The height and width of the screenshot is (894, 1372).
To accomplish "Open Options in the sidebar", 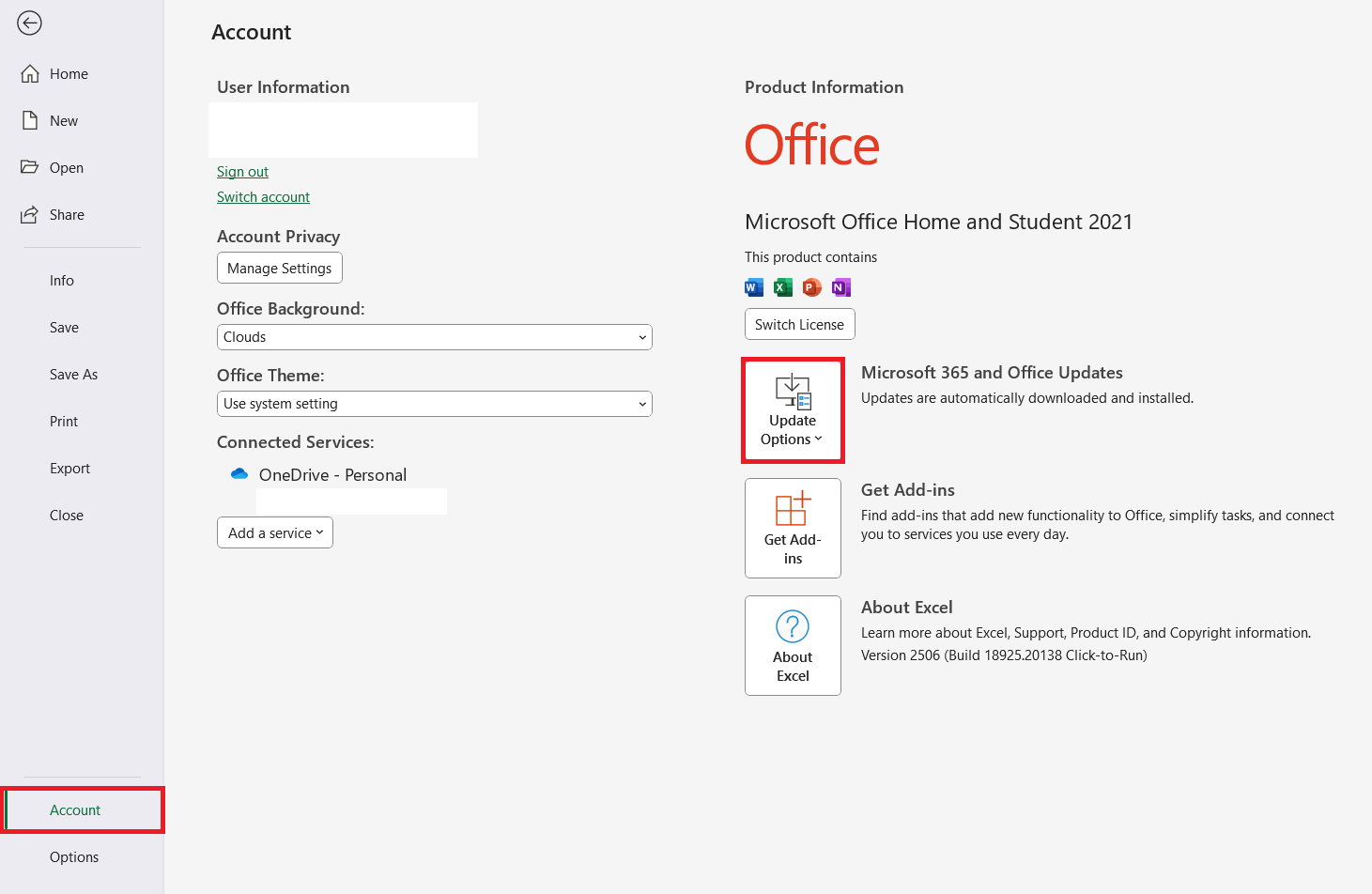I will 74,856.
